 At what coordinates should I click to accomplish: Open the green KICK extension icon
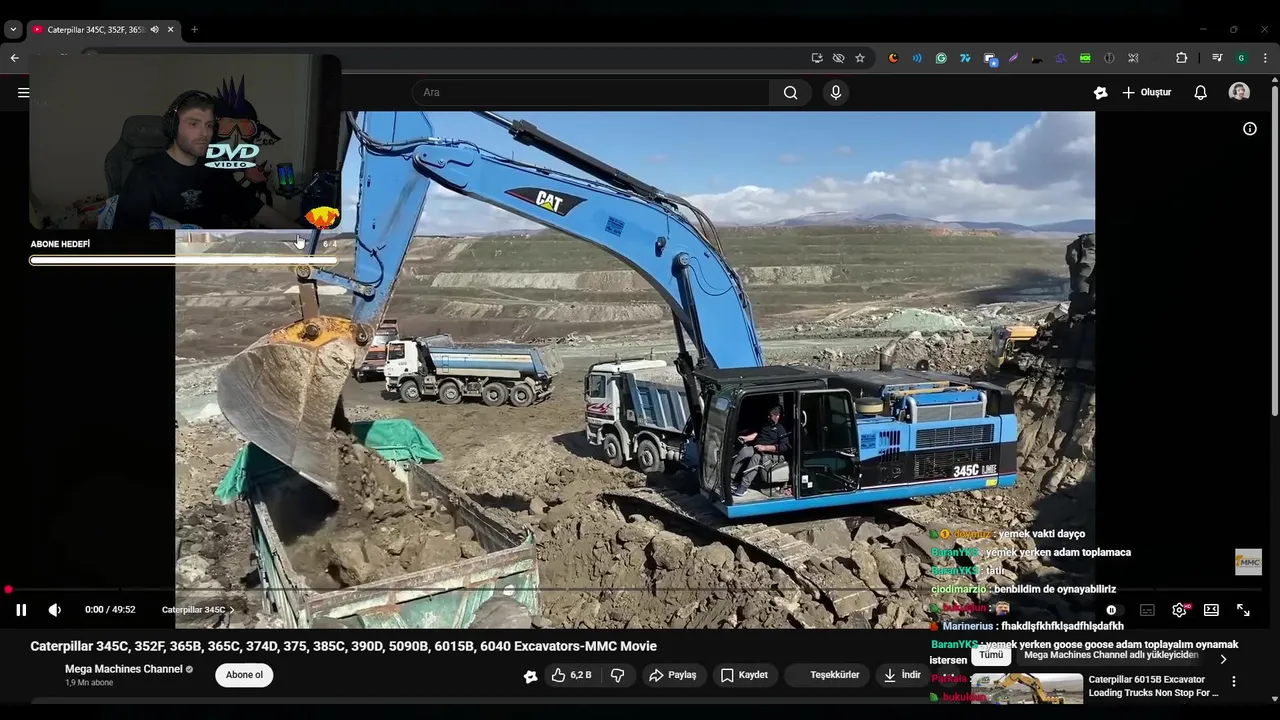1085,58
